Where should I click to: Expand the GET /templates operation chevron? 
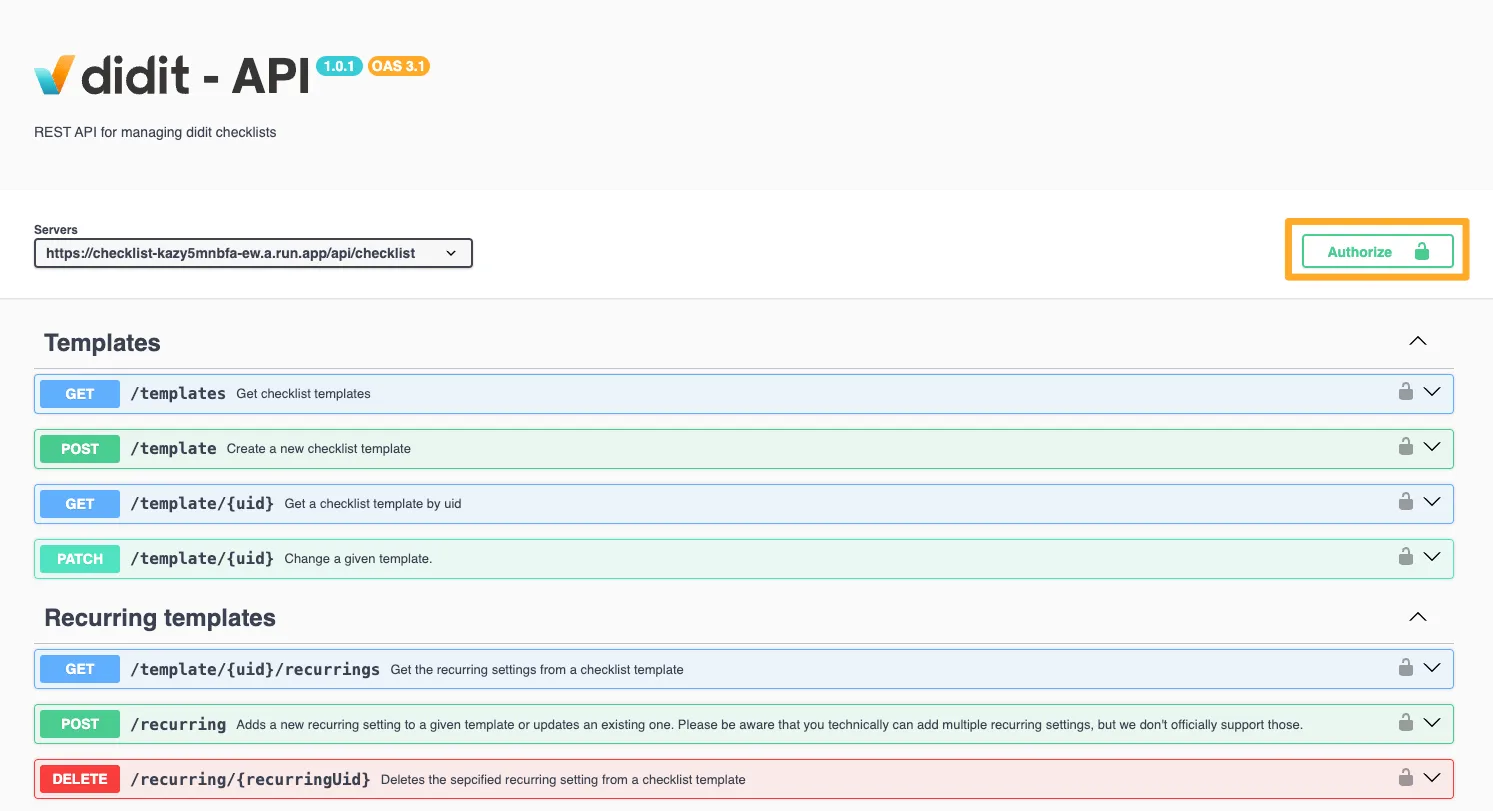pyautogui.click(x=1432, y=392)
